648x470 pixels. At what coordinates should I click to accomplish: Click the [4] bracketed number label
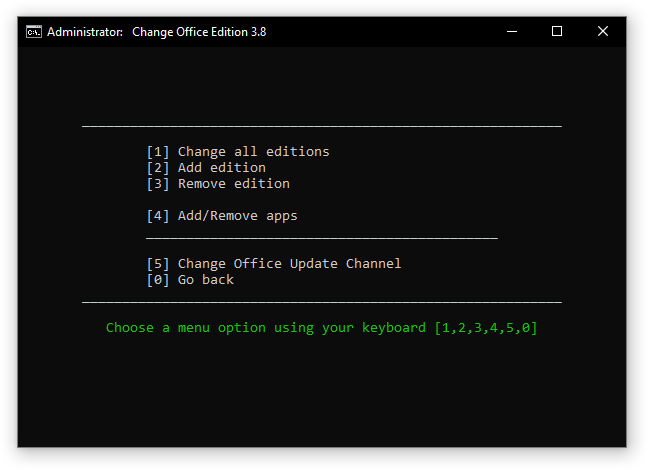click(x=158, y=216)
